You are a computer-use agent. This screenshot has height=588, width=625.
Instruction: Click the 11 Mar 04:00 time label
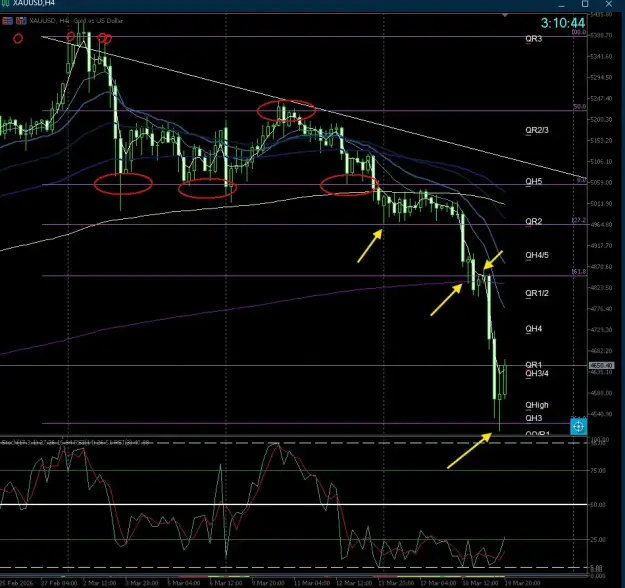click(x=312, y=583)
